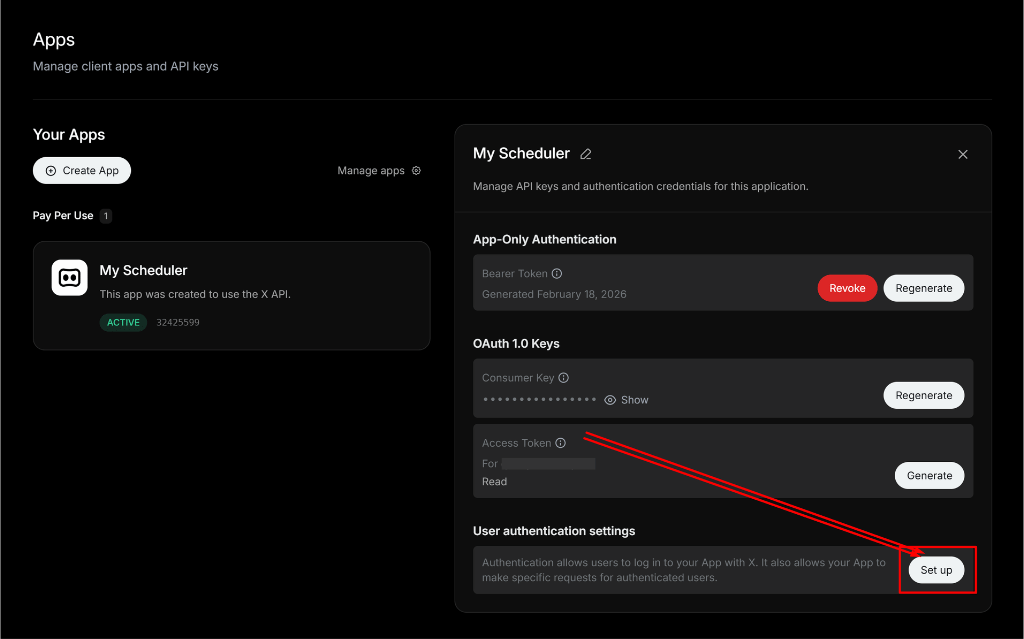The height and width of the screenshot is (639, 1024).
Task: Click the My Scheduler robot app icon
Action: [69, 277]
